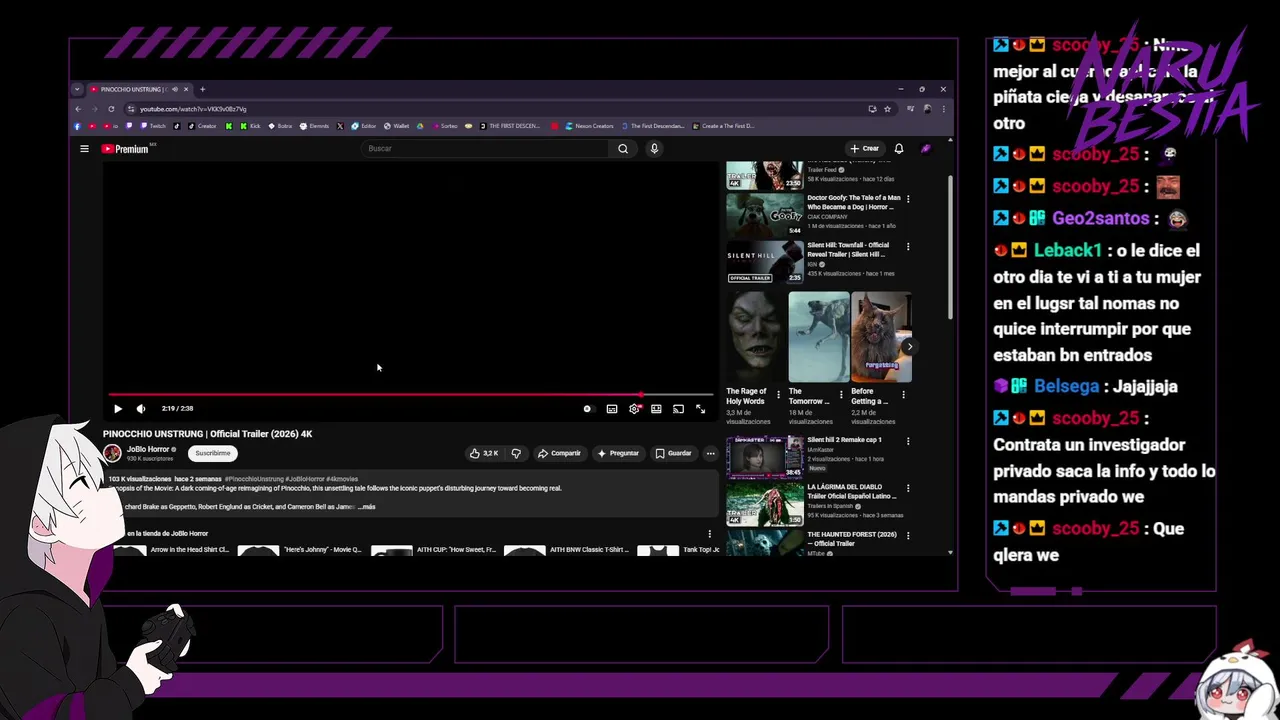
Task: Open options for Doctor Goofy video
Action: pos(908,199)
